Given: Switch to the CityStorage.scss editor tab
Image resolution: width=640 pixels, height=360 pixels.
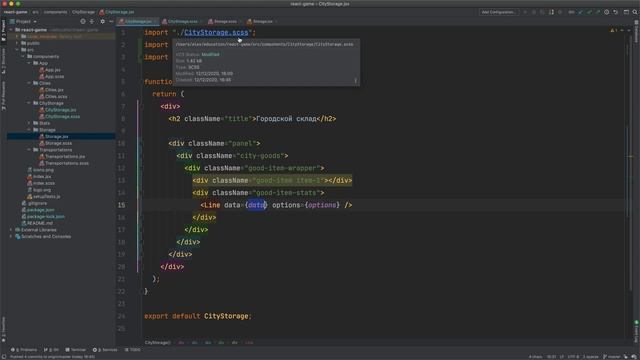Looking at the screenshot, I should pos(182,21).
